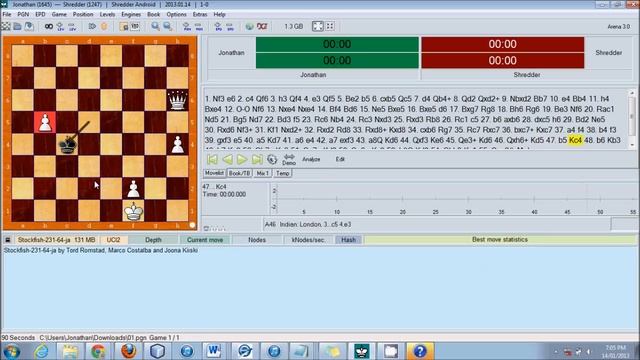Screen dimensions: 640x360
Task: Open the Engines menu
Action: [x=131, y=14]
